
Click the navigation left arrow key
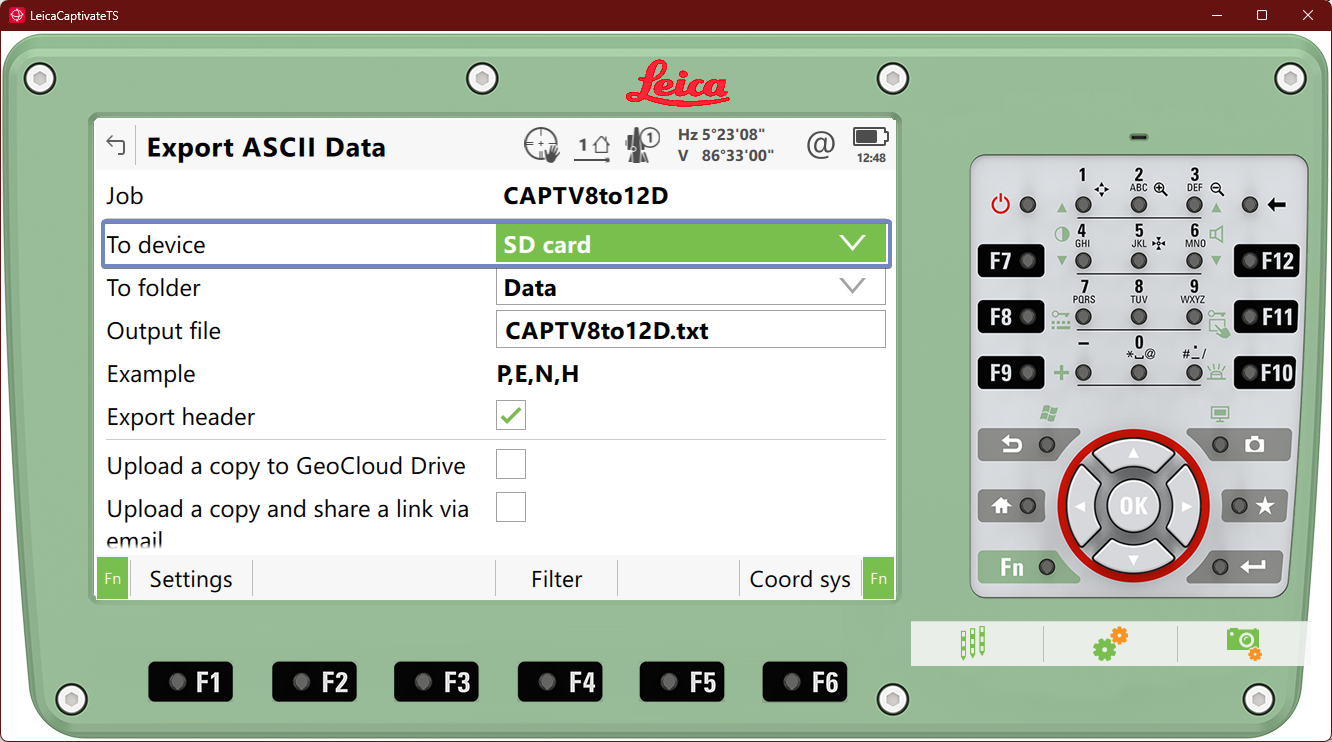click(1084, 506)
